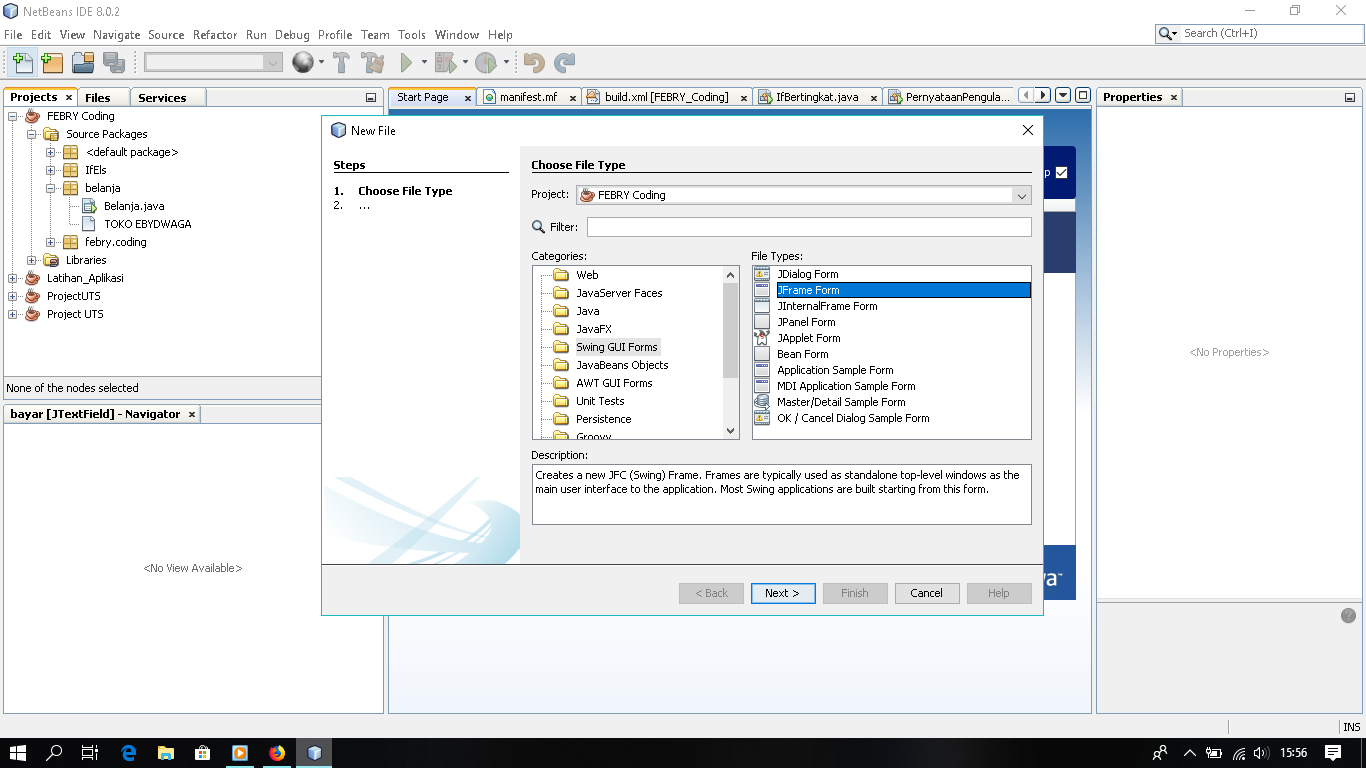
Task: Click the Clean and Build toolbar icon
Action: point(371,62)
